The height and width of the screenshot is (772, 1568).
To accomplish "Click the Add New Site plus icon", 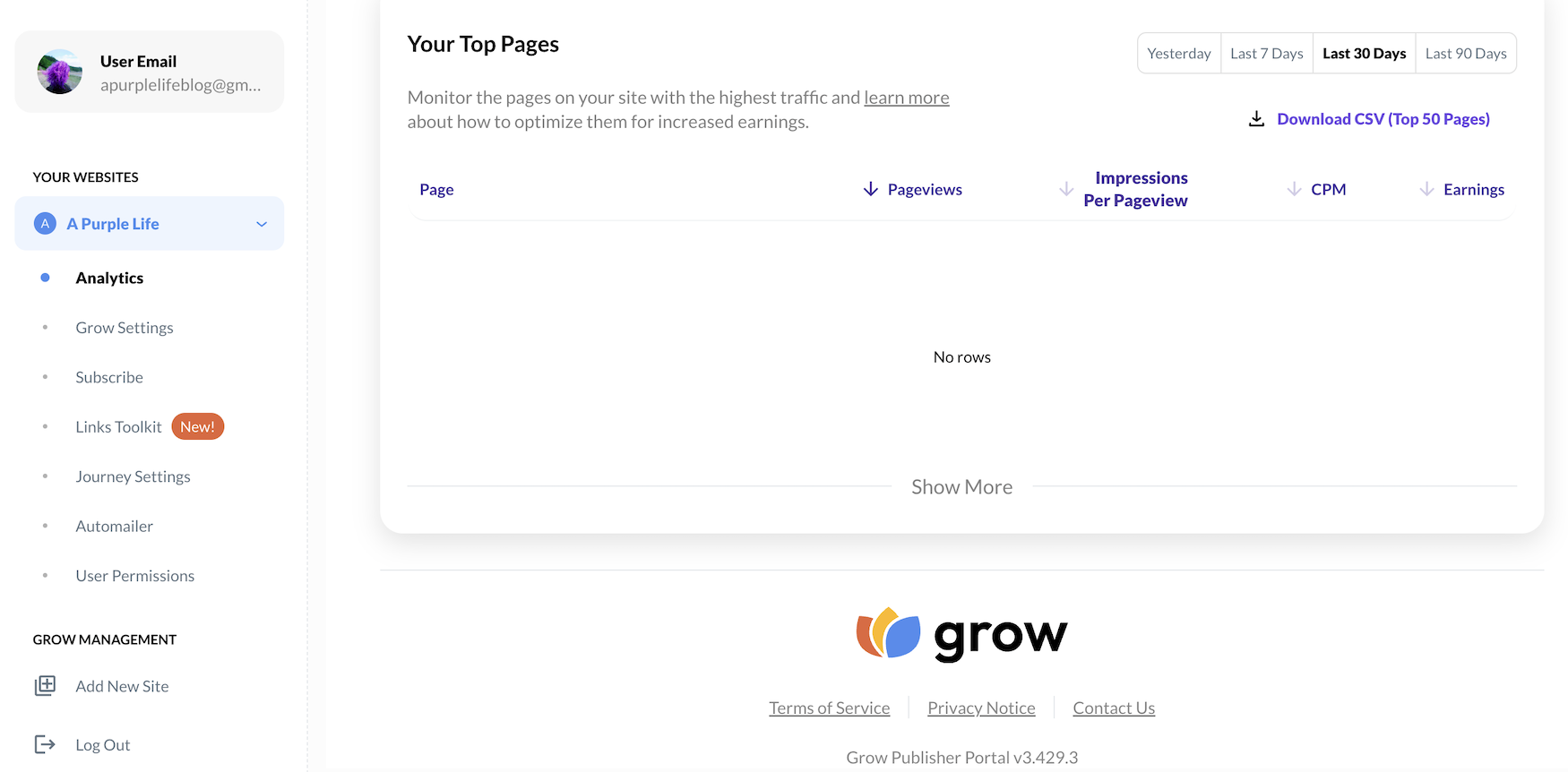I will point(45,686).
